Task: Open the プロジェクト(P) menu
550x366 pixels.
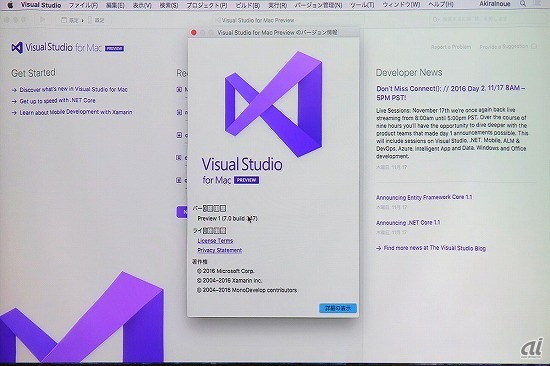Action: pos(207,5)
